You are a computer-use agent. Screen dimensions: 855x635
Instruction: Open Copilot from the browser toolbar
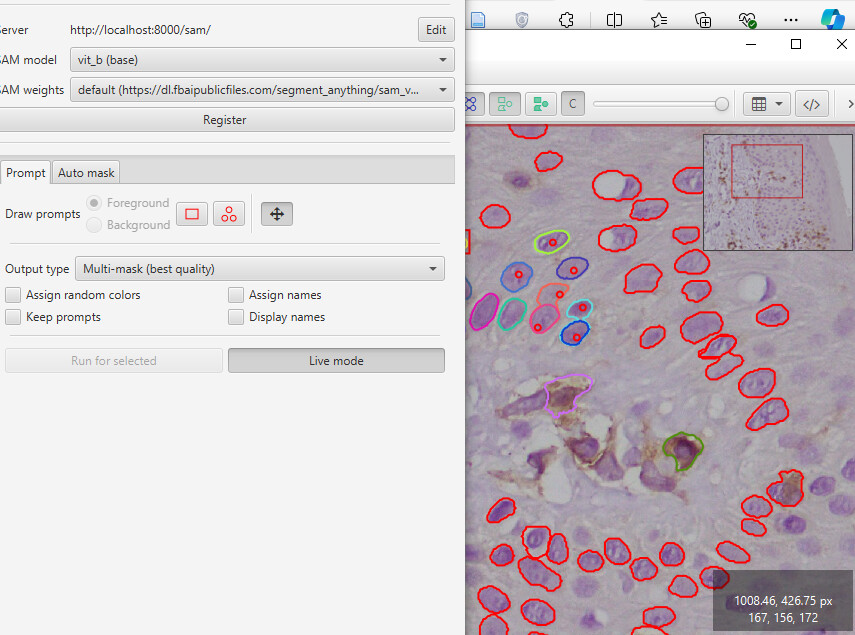[831, 18]
